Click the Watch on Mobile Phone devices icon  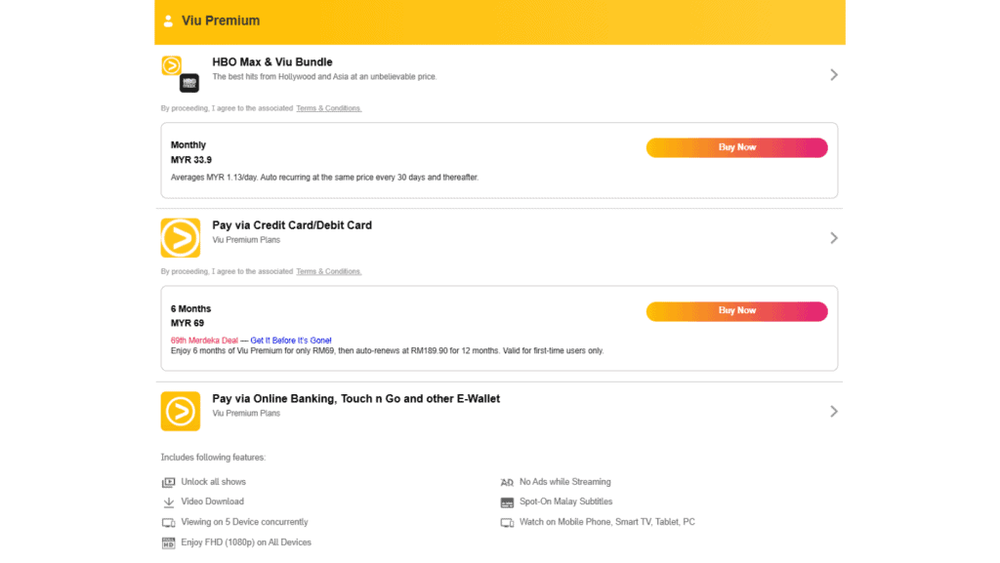pyautogui.click(x=507, y=523)
